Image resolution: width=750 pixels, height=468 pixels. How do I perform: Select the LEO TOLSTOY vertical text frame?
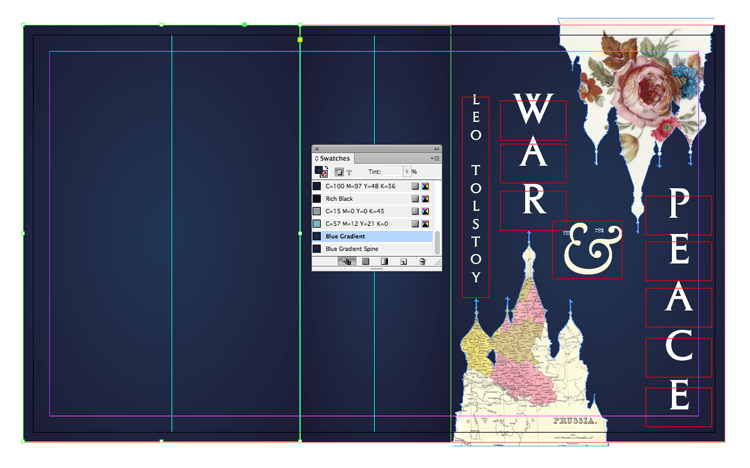click(x=475, y=197)
